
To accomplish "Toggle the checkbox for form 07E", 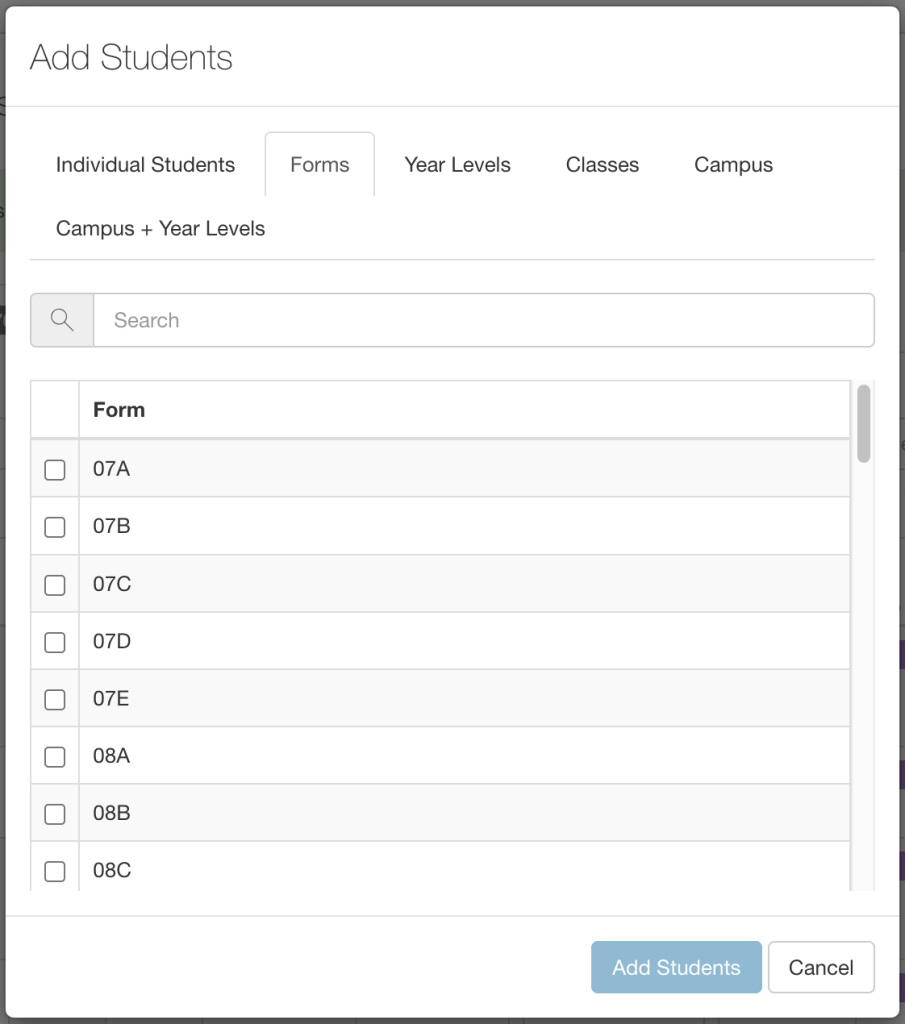I will [55, 699].
